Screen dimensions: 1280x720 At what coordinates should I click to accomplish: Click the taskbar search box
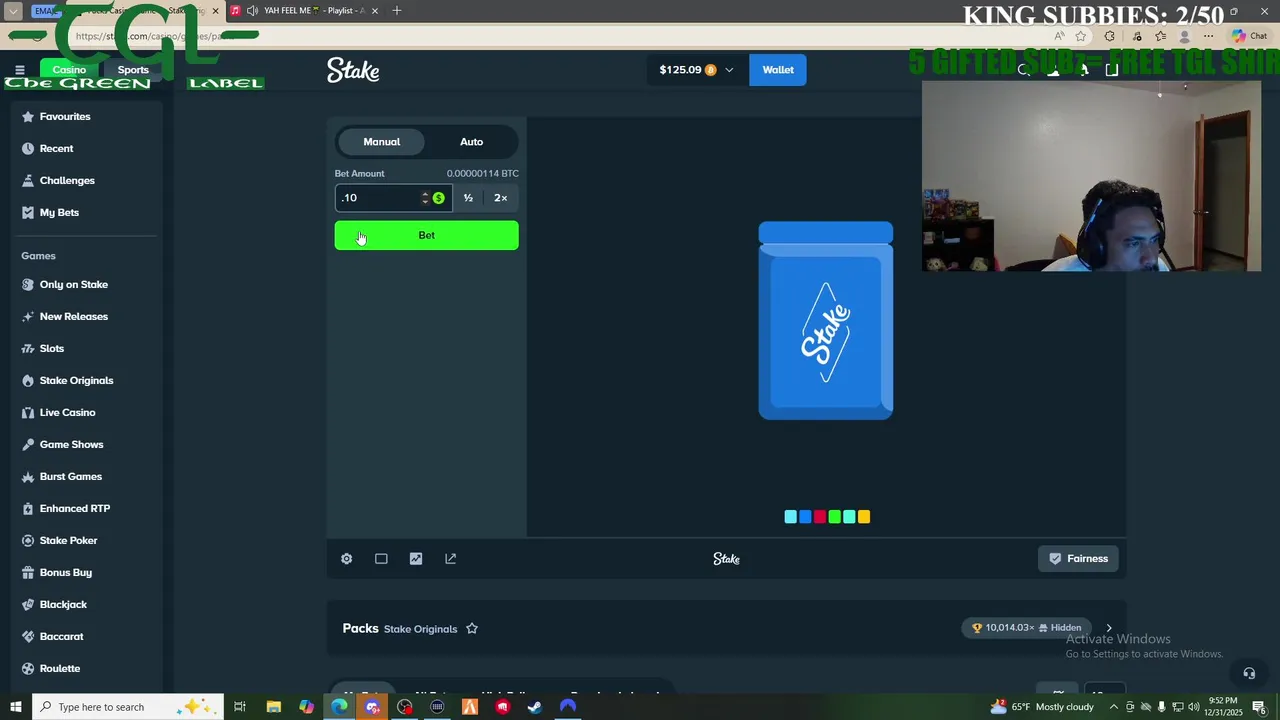[x=130, y=707]
